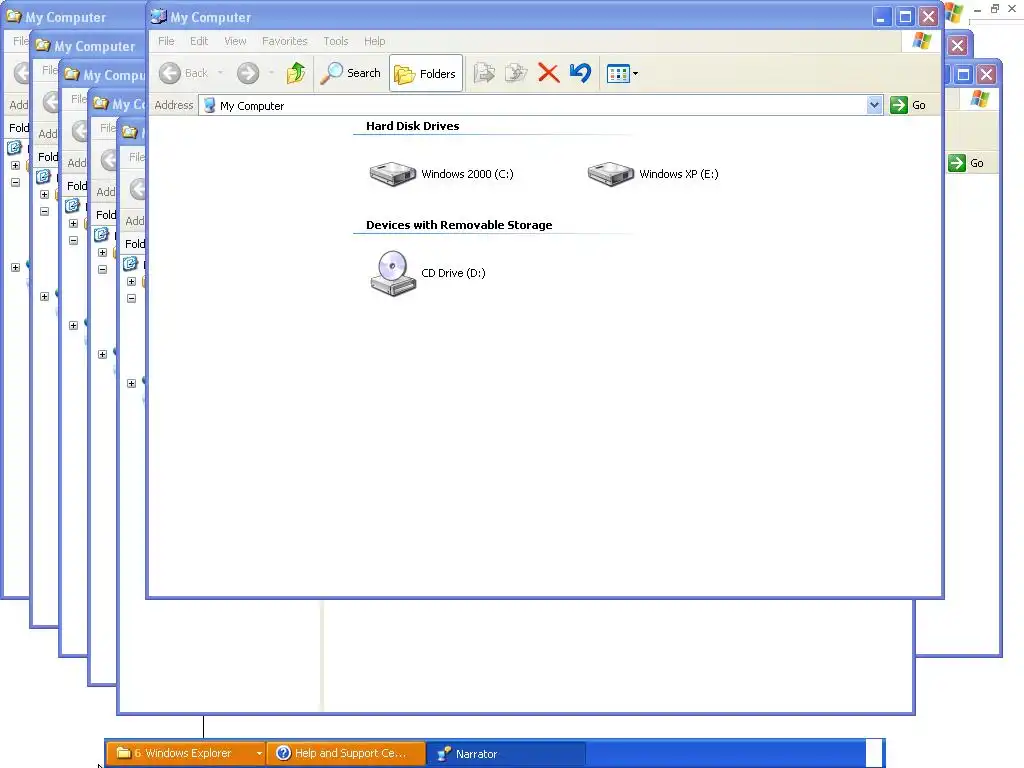Click the Forward arrow toolbar button
The image size is (1024, 768).
click(x=248, y=73)
